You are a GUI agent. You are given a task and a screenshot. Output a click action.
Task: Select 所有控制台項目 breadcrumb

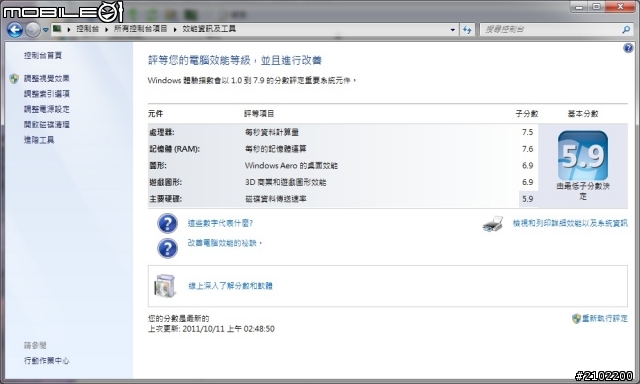click(140, 29)
